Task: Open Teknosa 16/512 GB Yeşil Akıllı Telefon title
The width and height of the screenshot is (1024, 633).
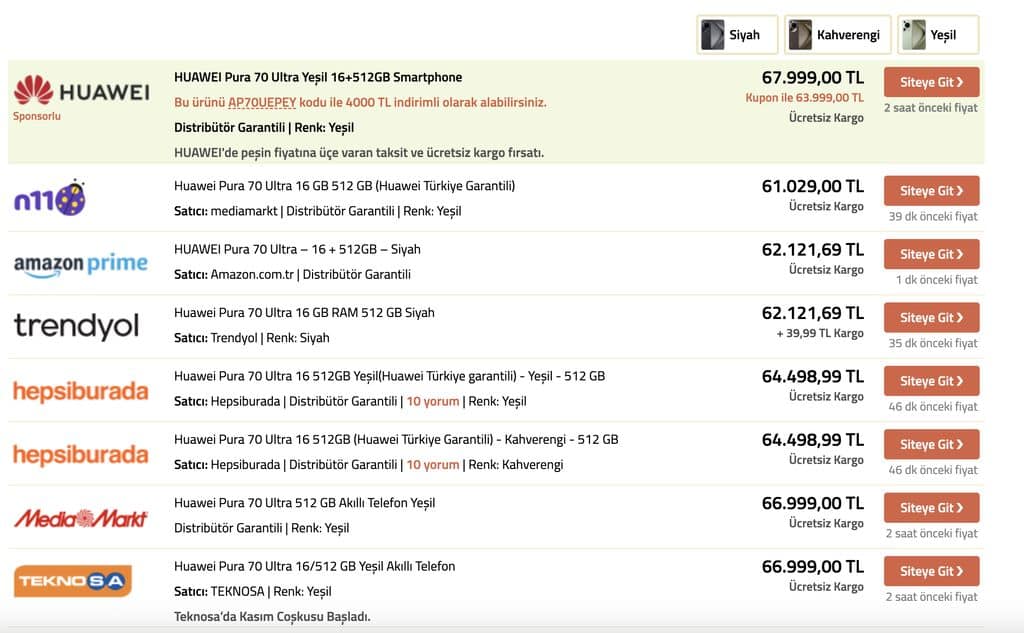Action: 314,566
